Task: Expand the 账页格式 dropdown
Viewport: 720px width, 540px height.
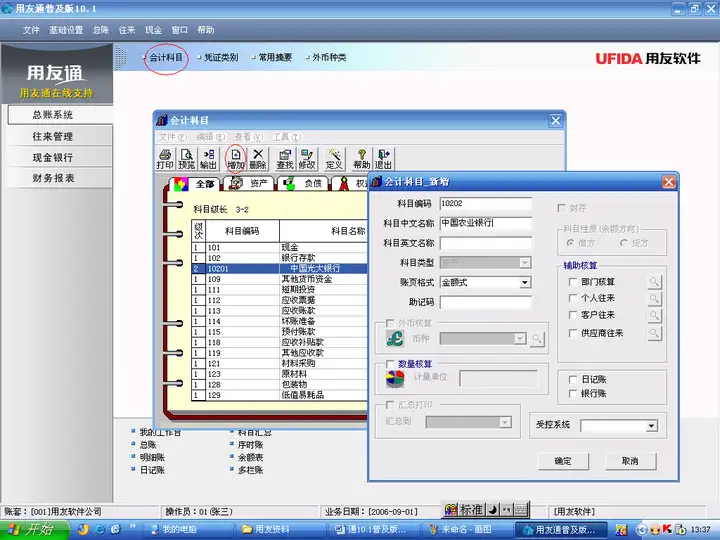Action: [525, 282]
